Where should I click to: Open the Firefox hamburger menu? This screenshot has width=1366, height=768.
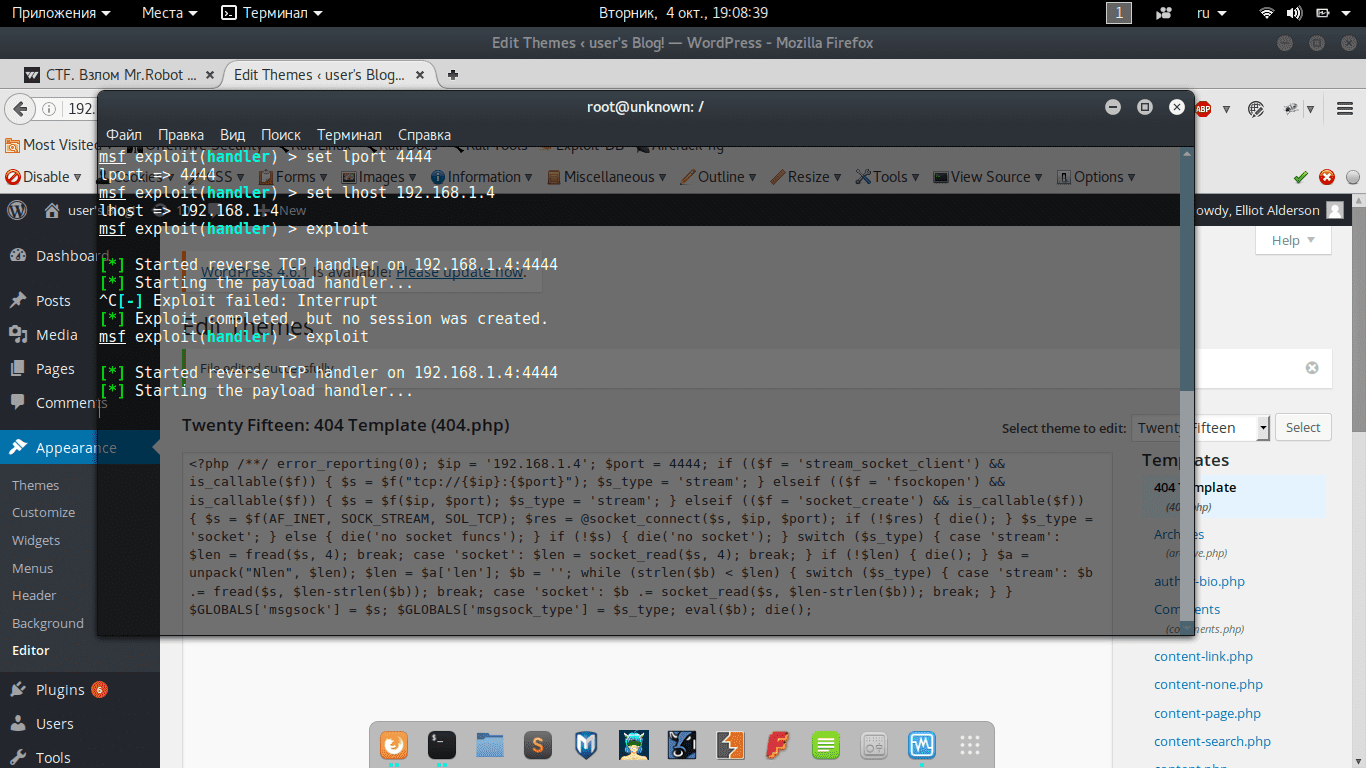pyautogui.click(x=1345, y=109)
